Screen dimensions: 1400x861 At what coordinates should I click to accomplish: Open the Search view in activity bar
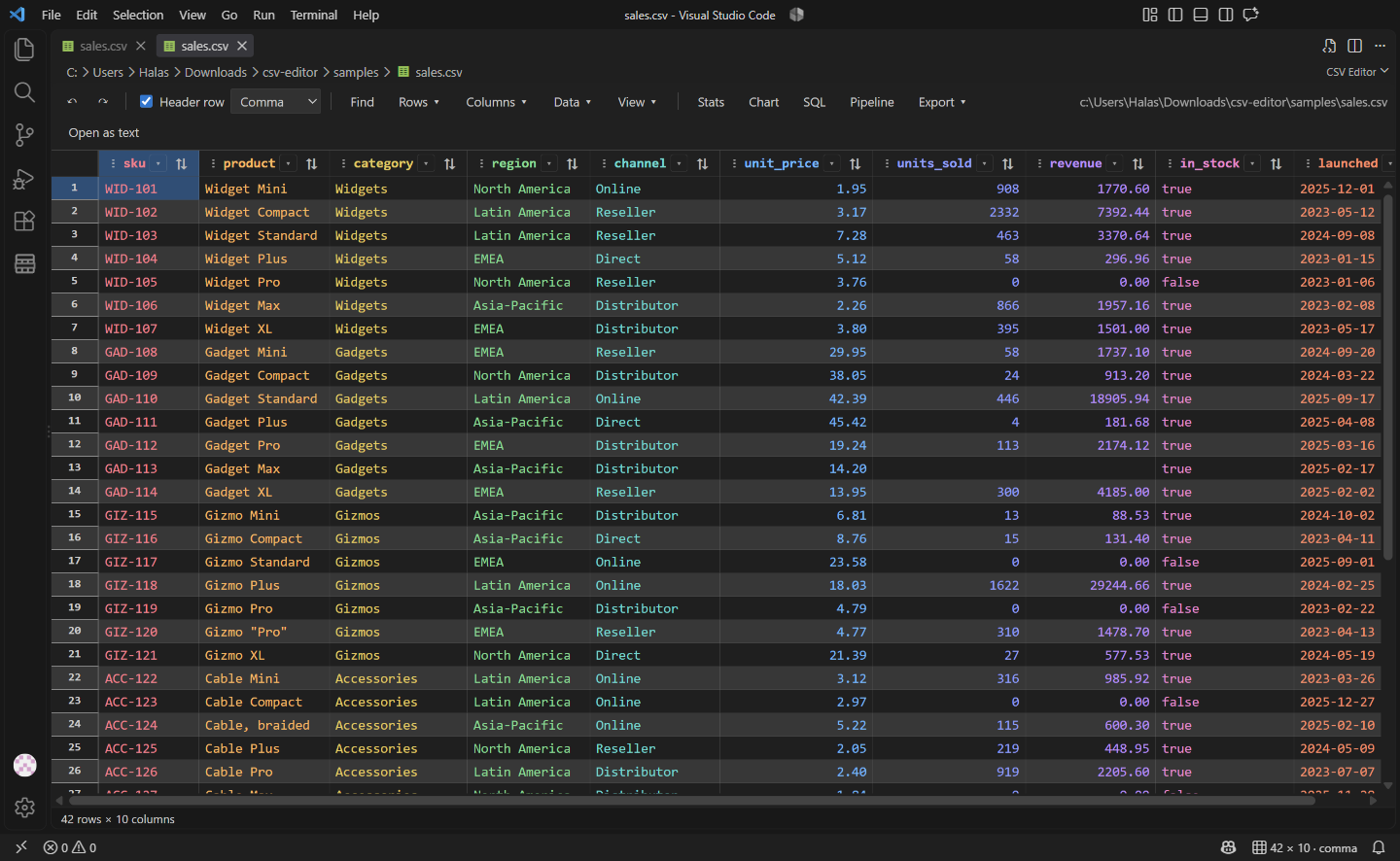coord(24,92)
